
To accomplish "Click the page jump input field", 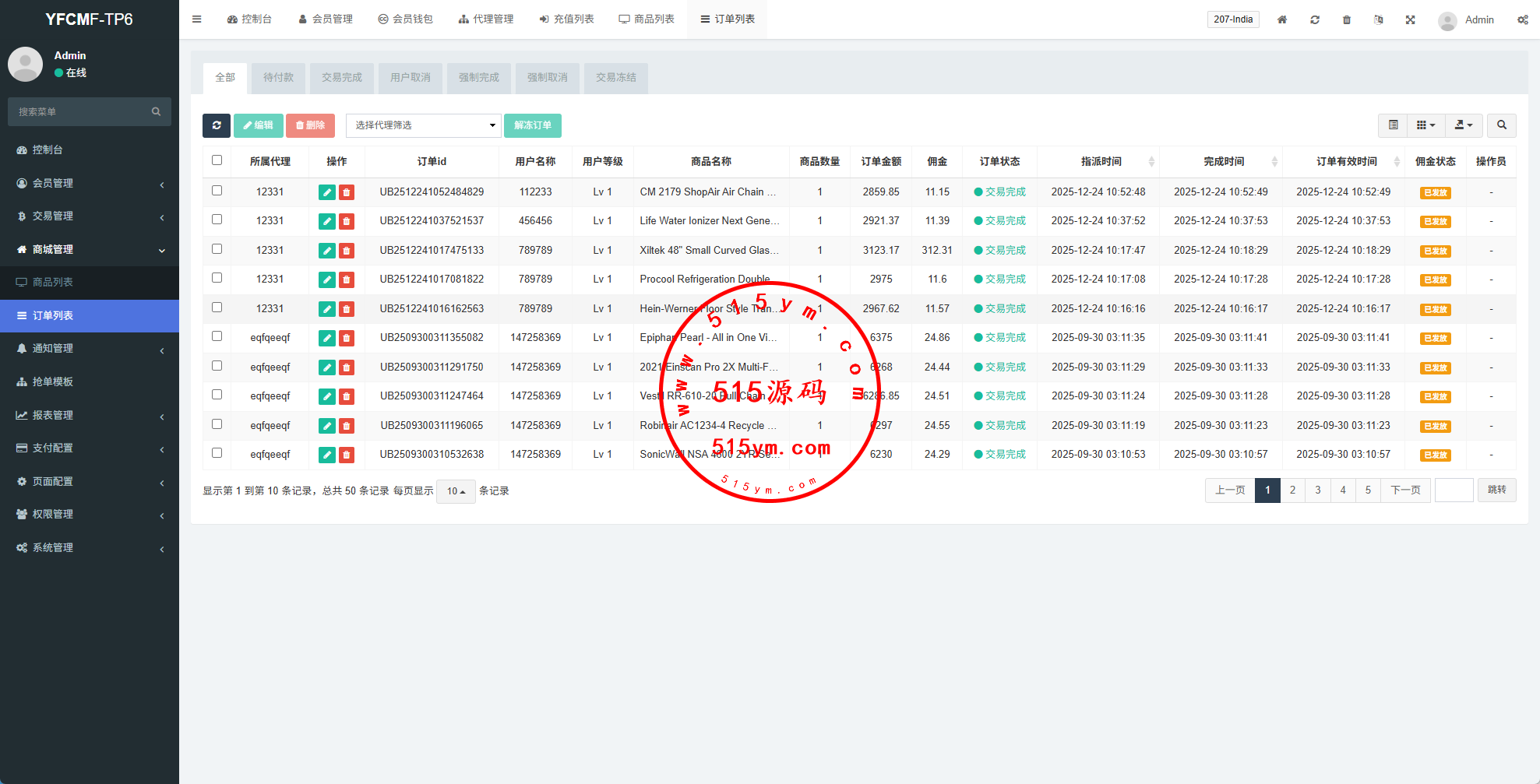I will (1454, 490).
